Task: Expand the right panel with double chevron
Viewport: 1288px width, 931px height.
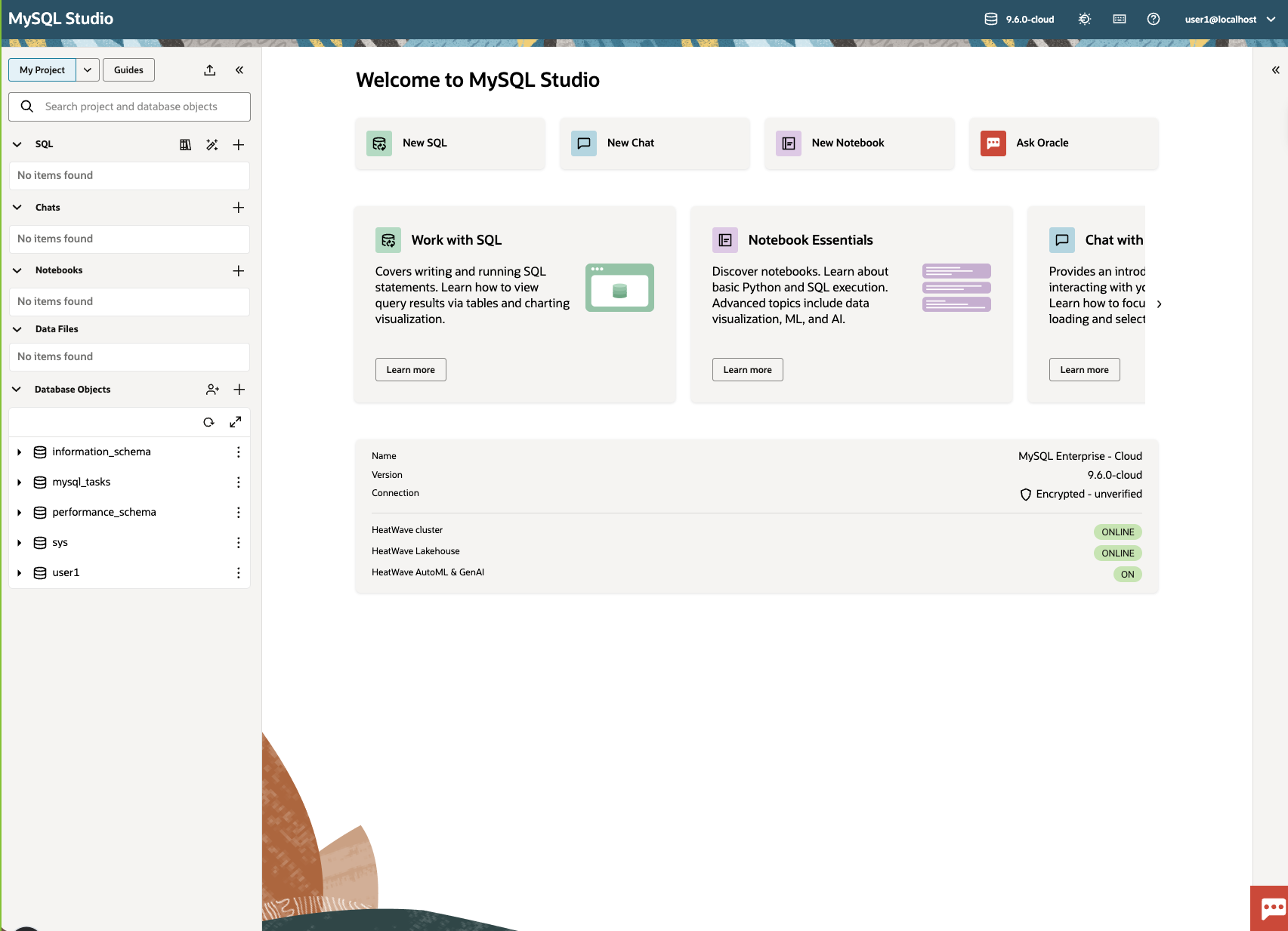Action: tap(1275, 70)
